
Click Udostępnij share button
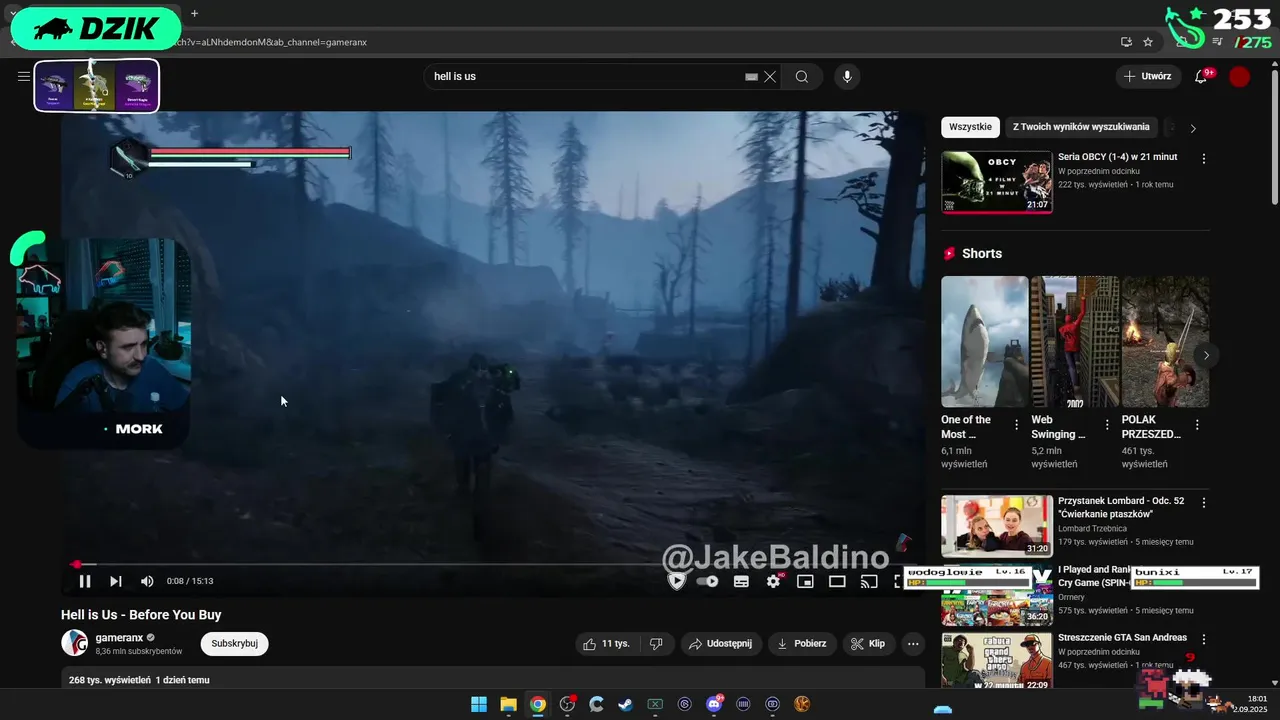pos(721,644)
